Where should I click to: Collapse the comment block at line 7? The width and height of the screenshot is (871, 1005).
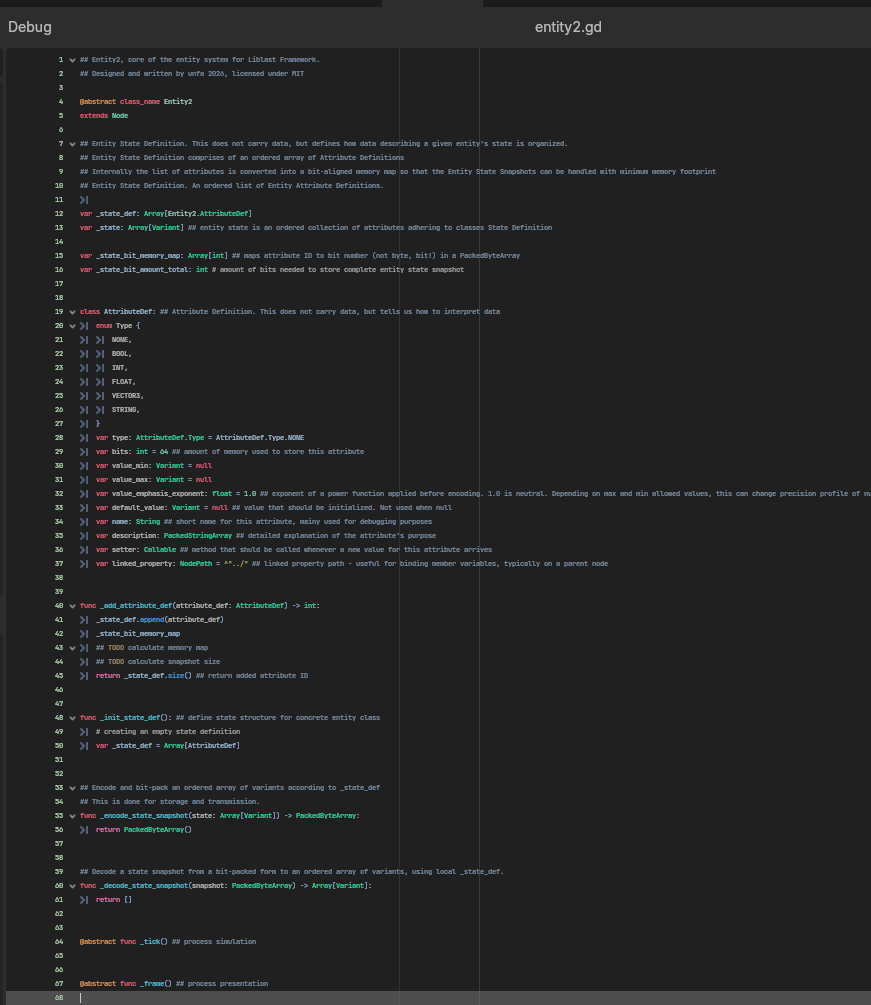[72, 144]
